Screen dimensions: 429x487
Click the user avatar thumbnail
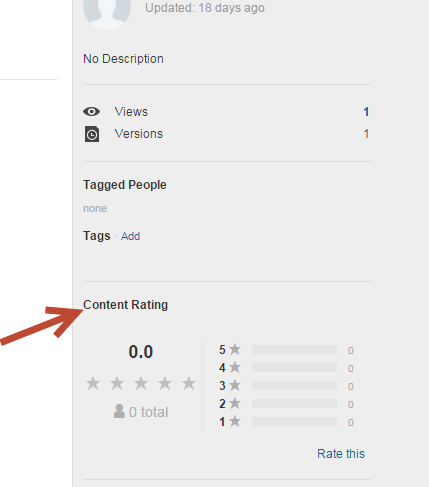107,12
